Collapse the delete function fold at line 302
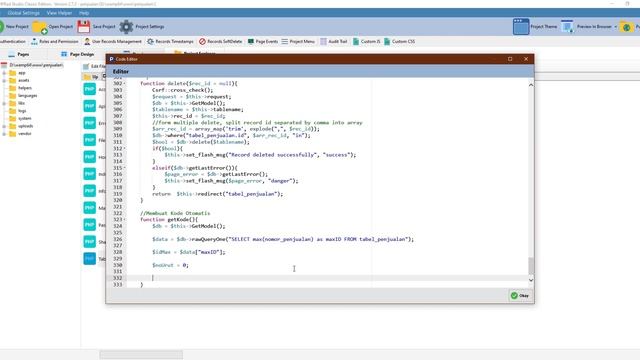Image resolution: width=640 pixels, height=360 pixels. [125, 83]
